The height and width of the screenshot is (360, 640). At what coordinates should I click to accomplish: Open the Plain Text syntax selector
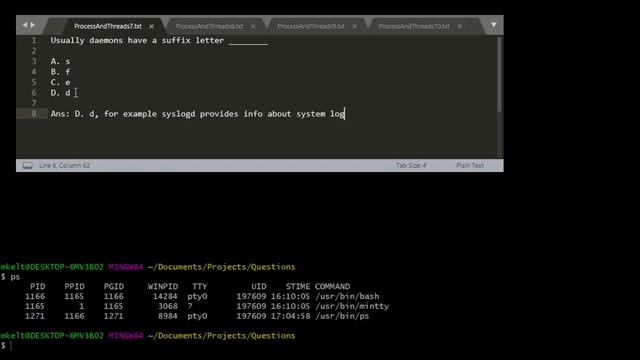(x=470, y=165)
